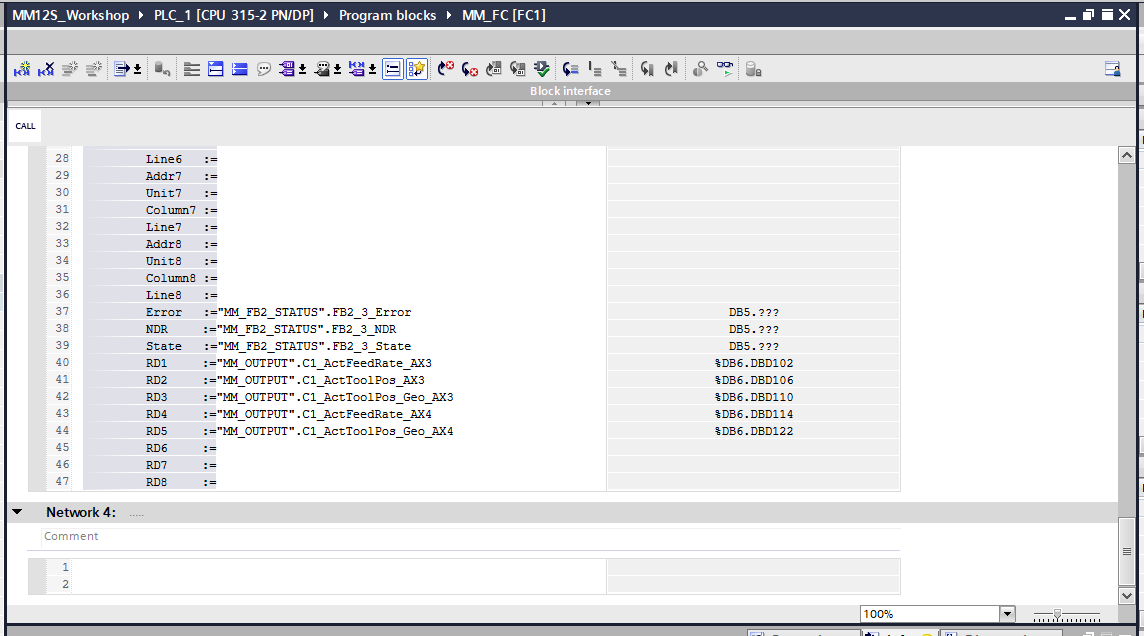This screenshot has width=1144, height=636.
Task: Click "MM_FB2_STATUS".FB2_3_Error on line 37
Action: [314, 312]
